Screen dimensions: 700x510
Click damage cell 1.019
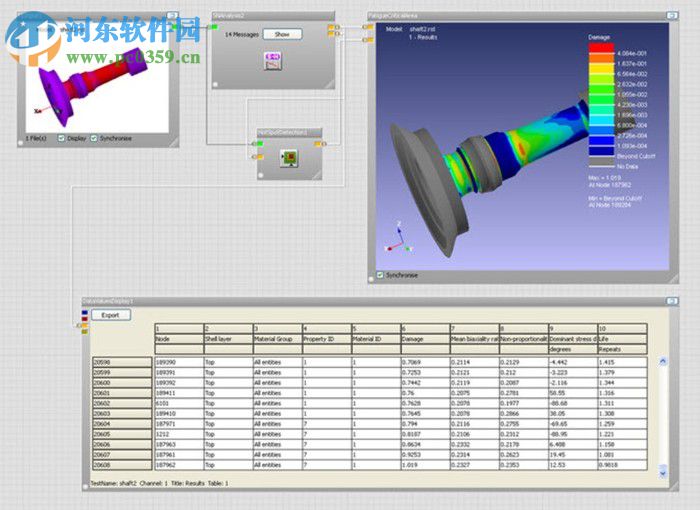point(425,465)
